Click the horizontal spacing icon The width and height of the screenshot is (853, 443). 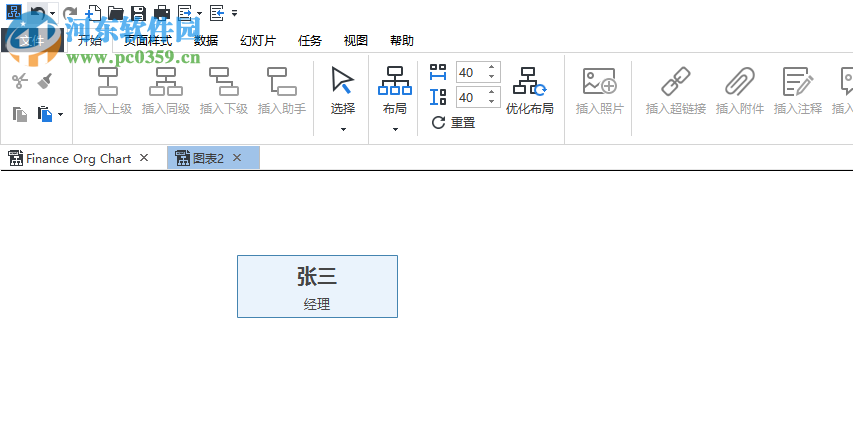[438, 72]
